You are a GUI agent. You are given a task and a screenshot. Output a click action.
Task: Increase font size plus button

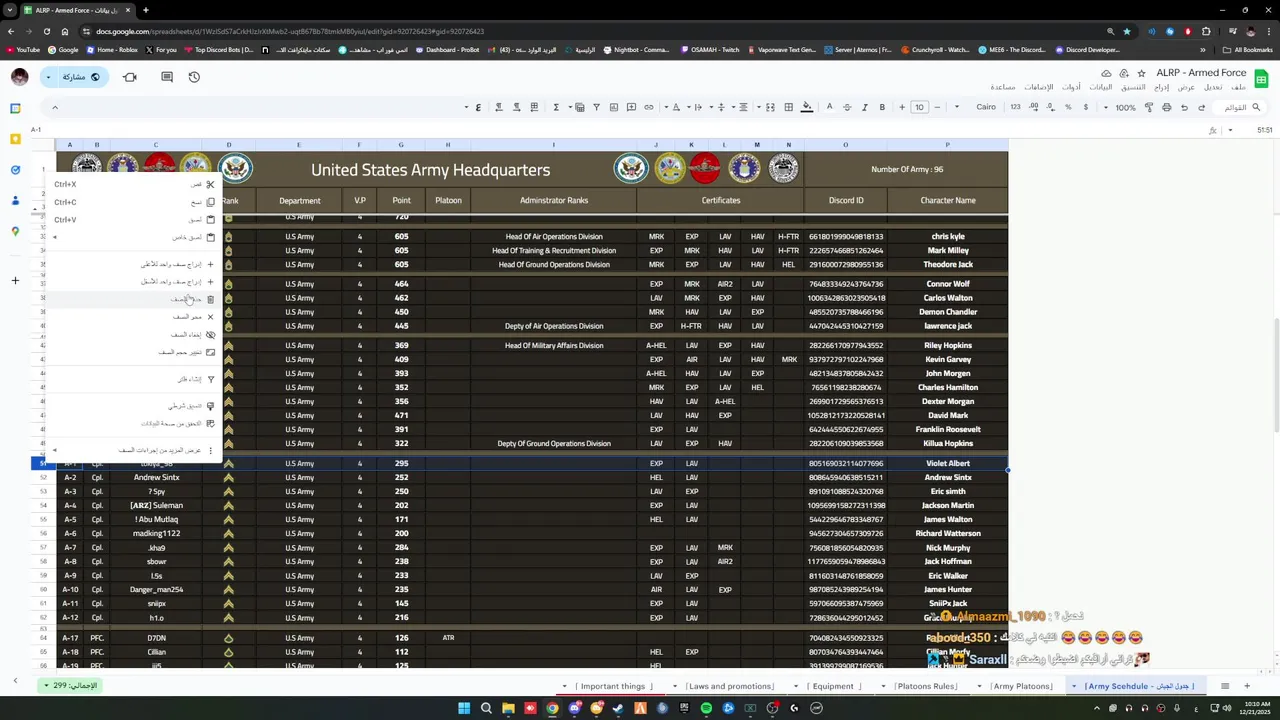pos(902,107)
